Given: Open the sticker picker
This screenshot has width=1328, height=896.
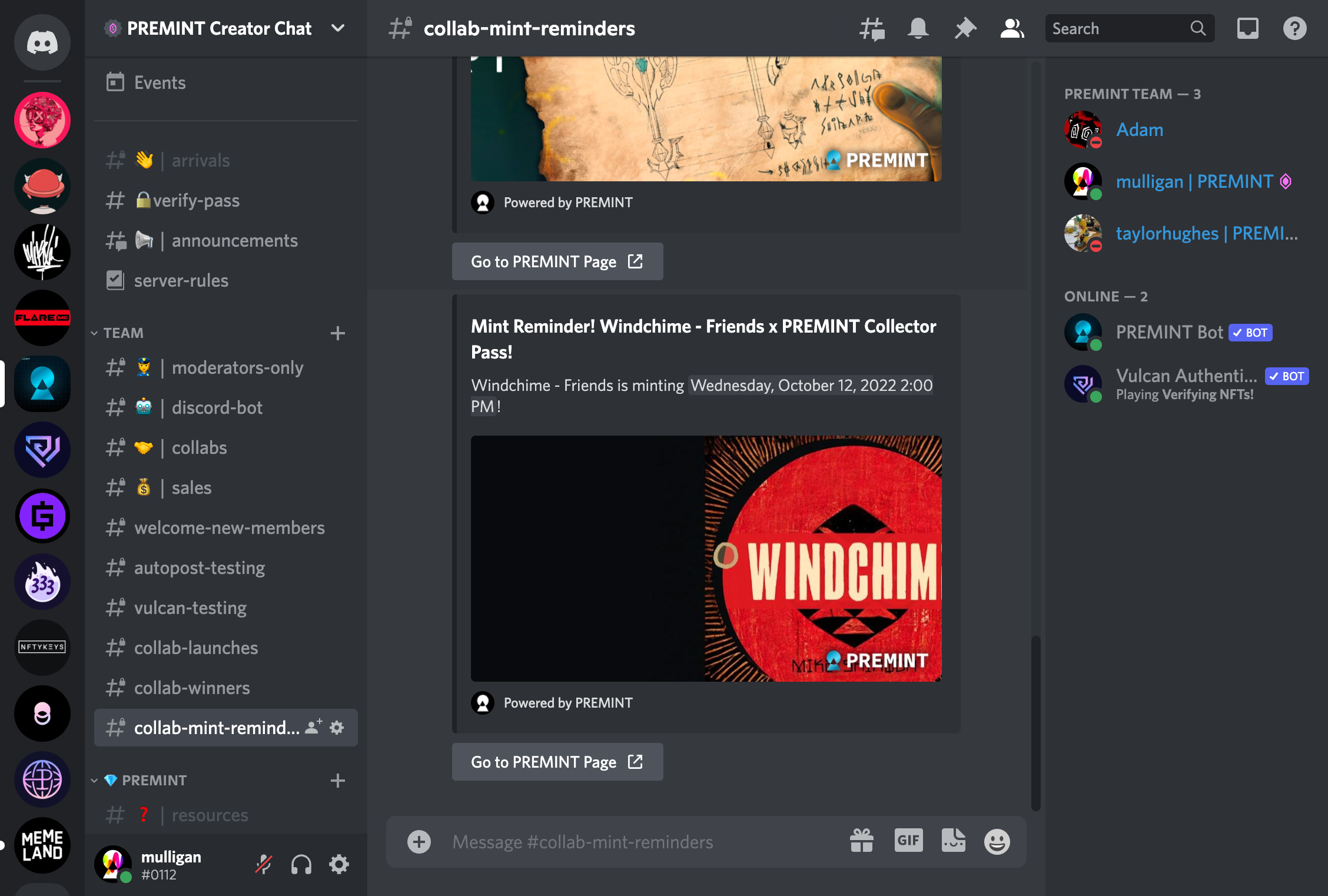Looking at the screenshot, I should 954,841.
